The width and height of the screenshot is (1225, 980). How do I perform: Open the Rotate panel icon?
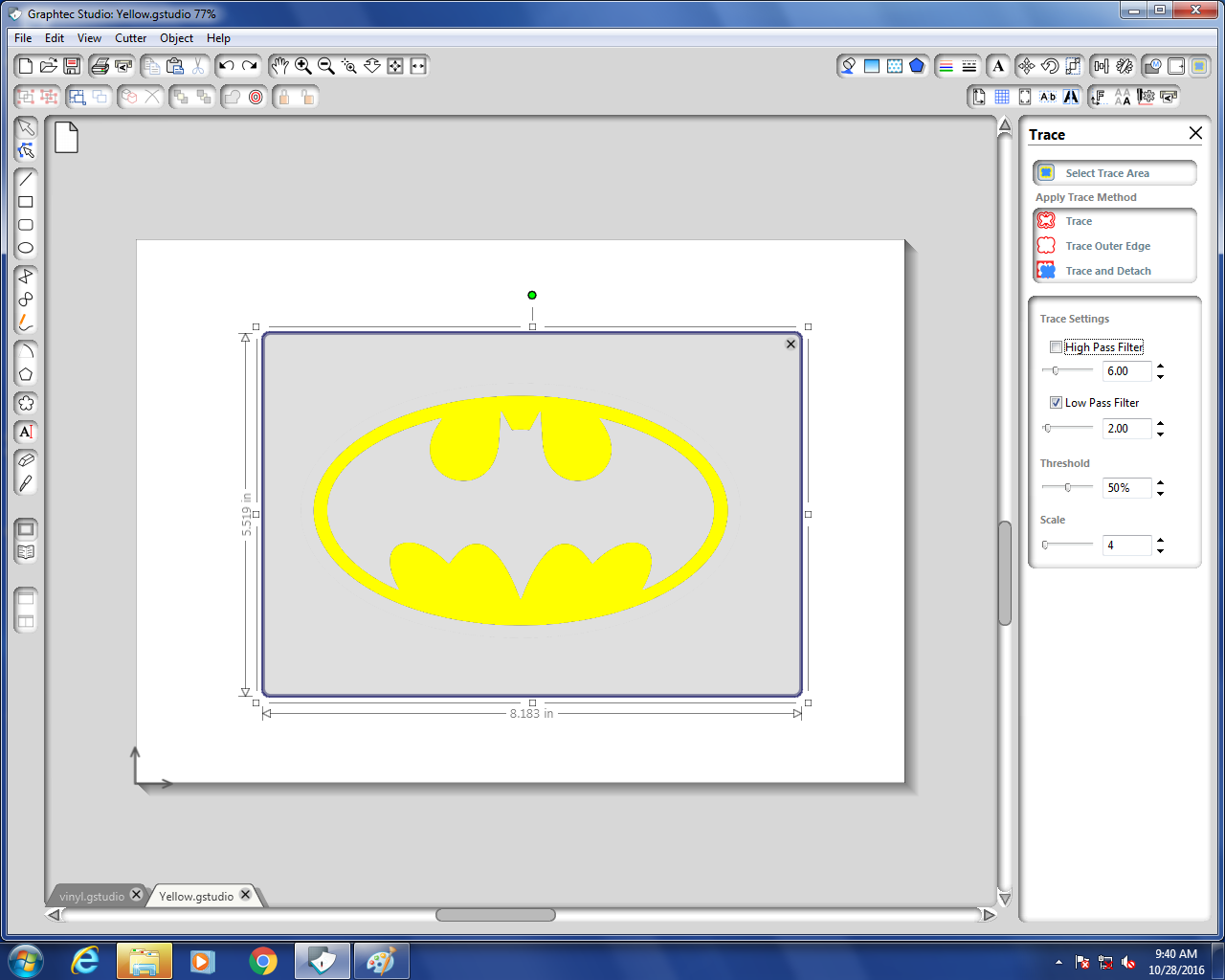[1050, 66]
